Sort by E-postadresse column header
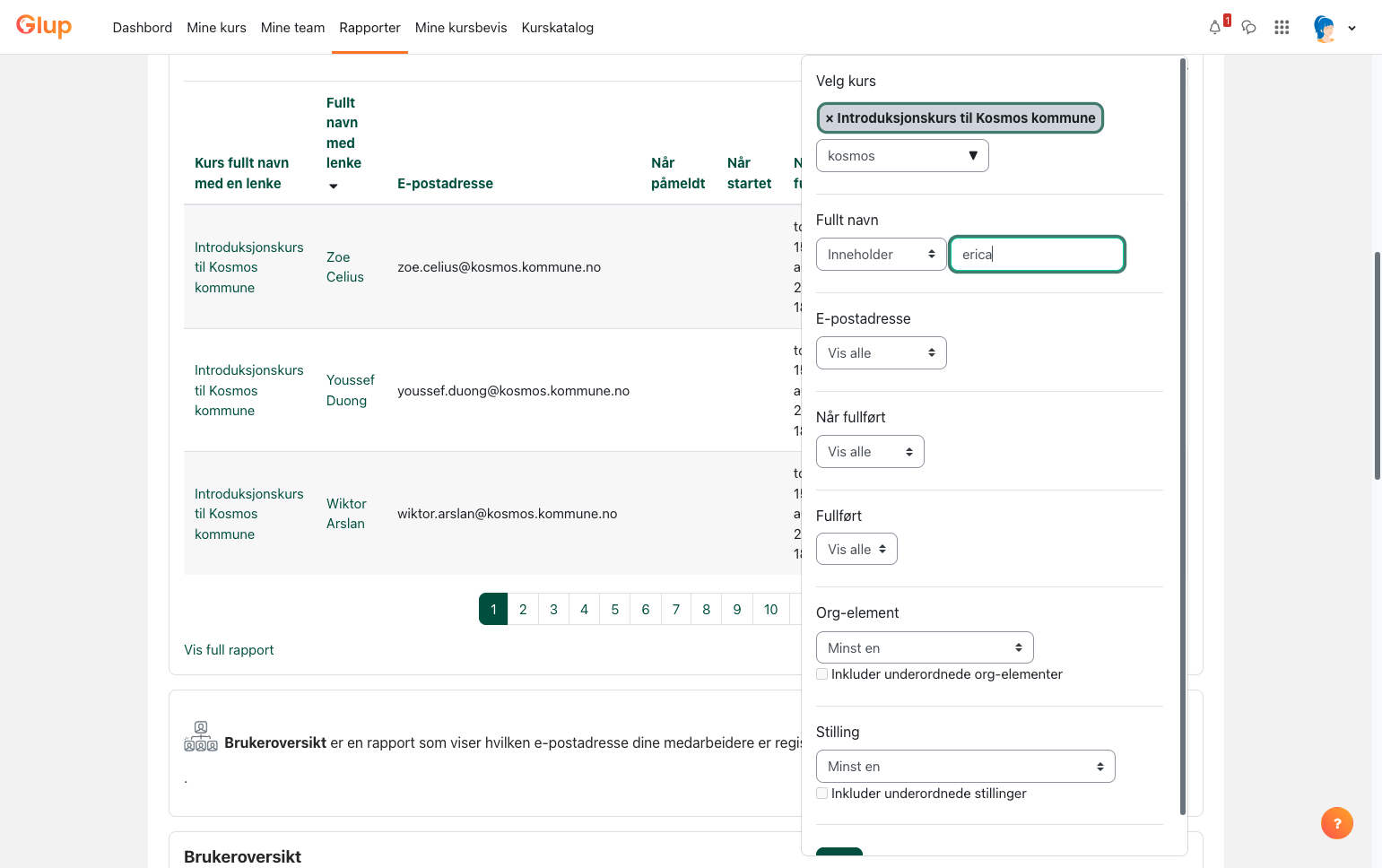Viewport: 1382px width, 868px height. tap(445, 184)
